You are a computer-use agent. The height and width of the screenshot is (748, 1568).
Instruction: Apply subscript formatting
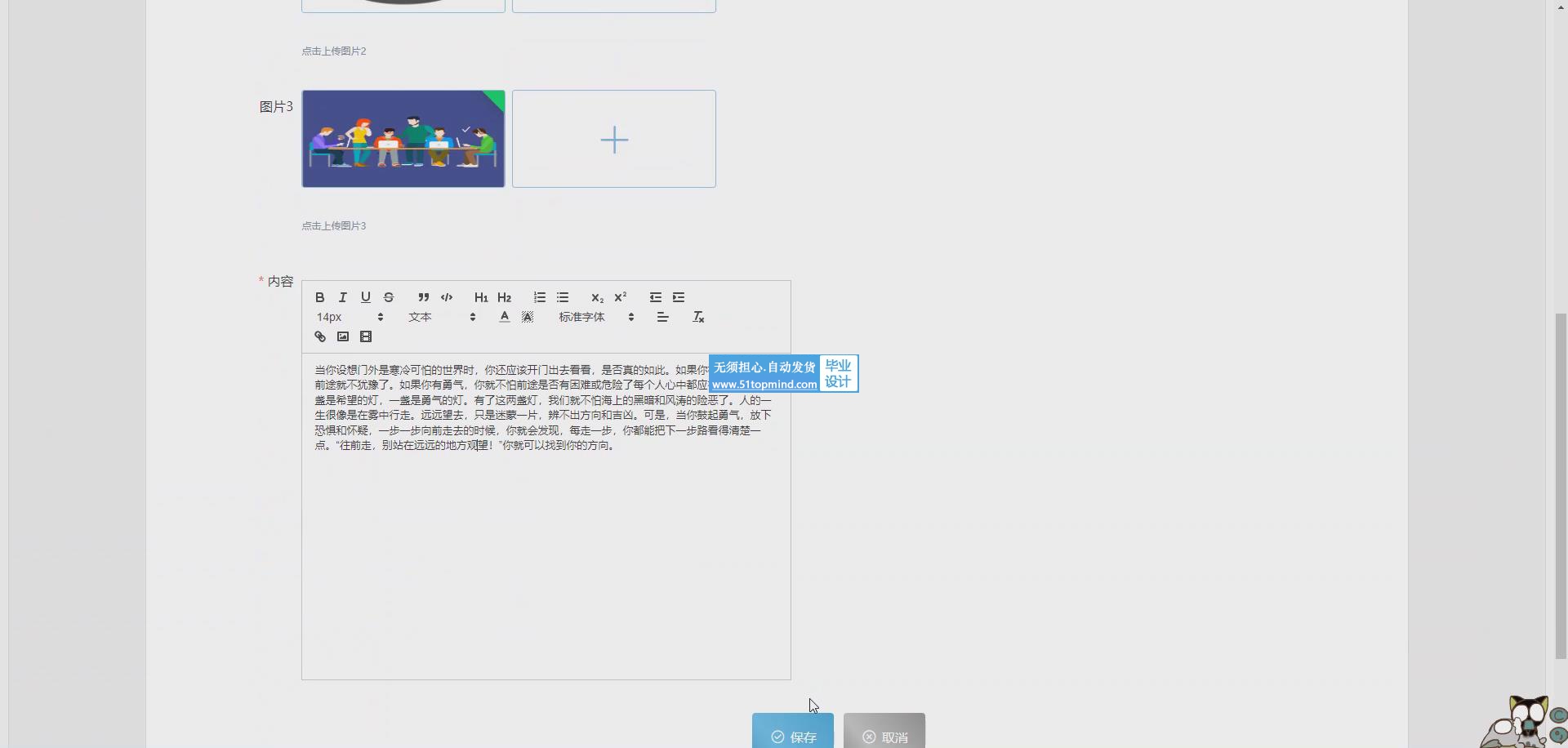597,297
